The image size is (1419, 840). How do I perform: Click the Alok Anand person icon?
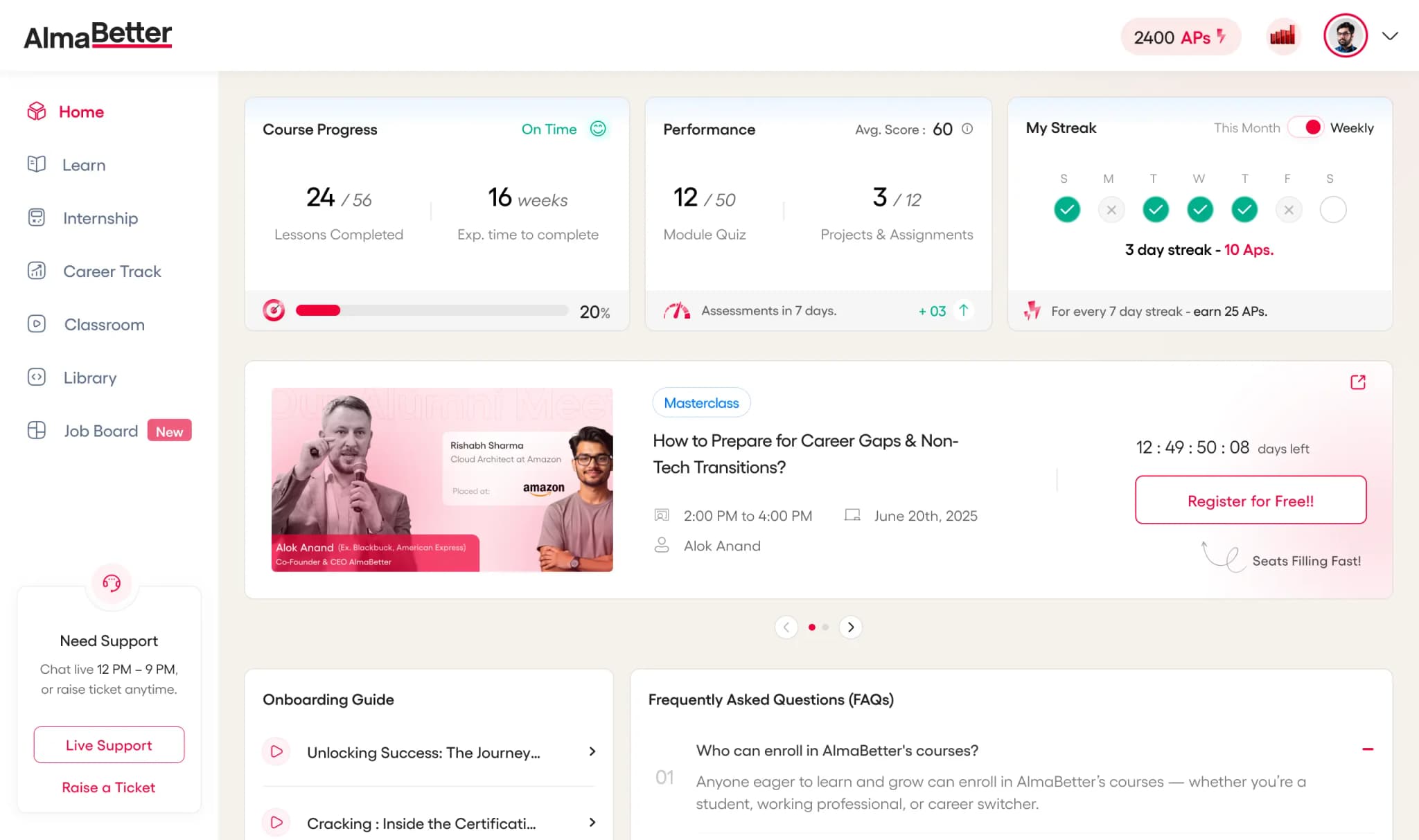click(662, 545)
